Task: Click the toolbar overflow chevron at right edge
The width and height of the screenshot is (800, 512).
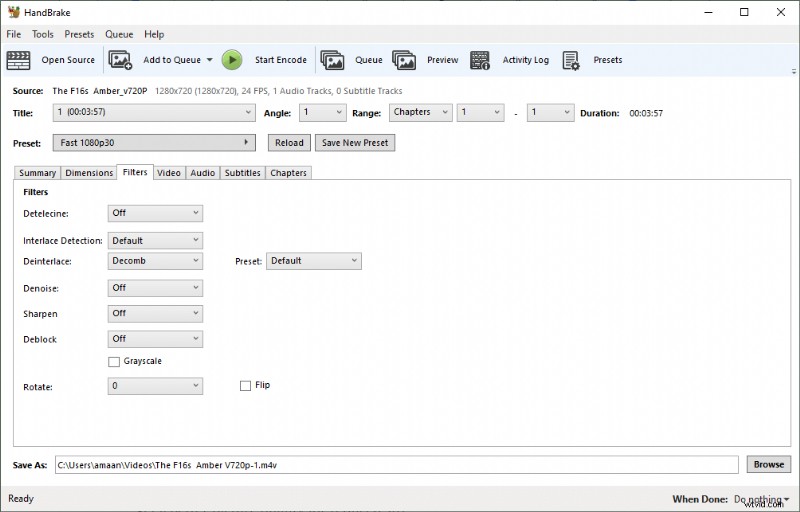Action: 794,71
